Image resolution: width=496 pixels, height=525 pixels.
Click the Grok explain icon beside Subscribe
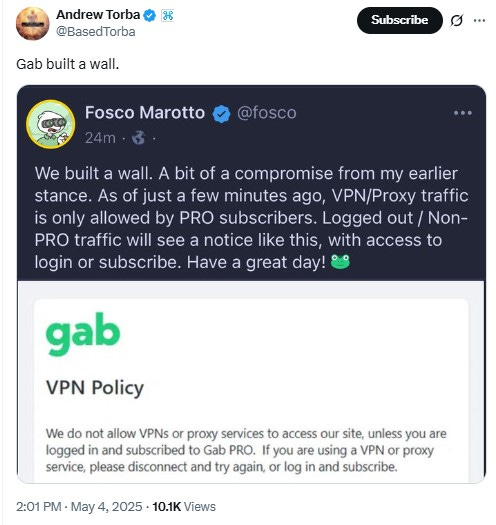456,20
